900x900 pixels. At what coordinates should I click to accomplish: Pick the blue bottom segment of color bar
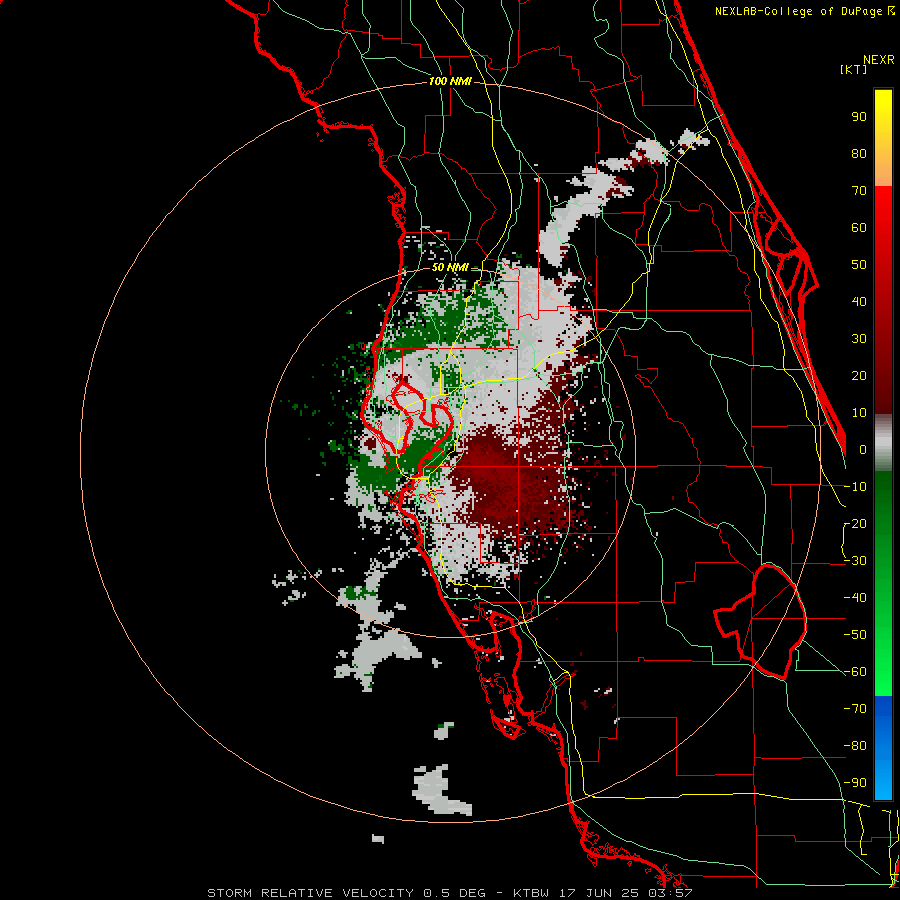(883, 748)
